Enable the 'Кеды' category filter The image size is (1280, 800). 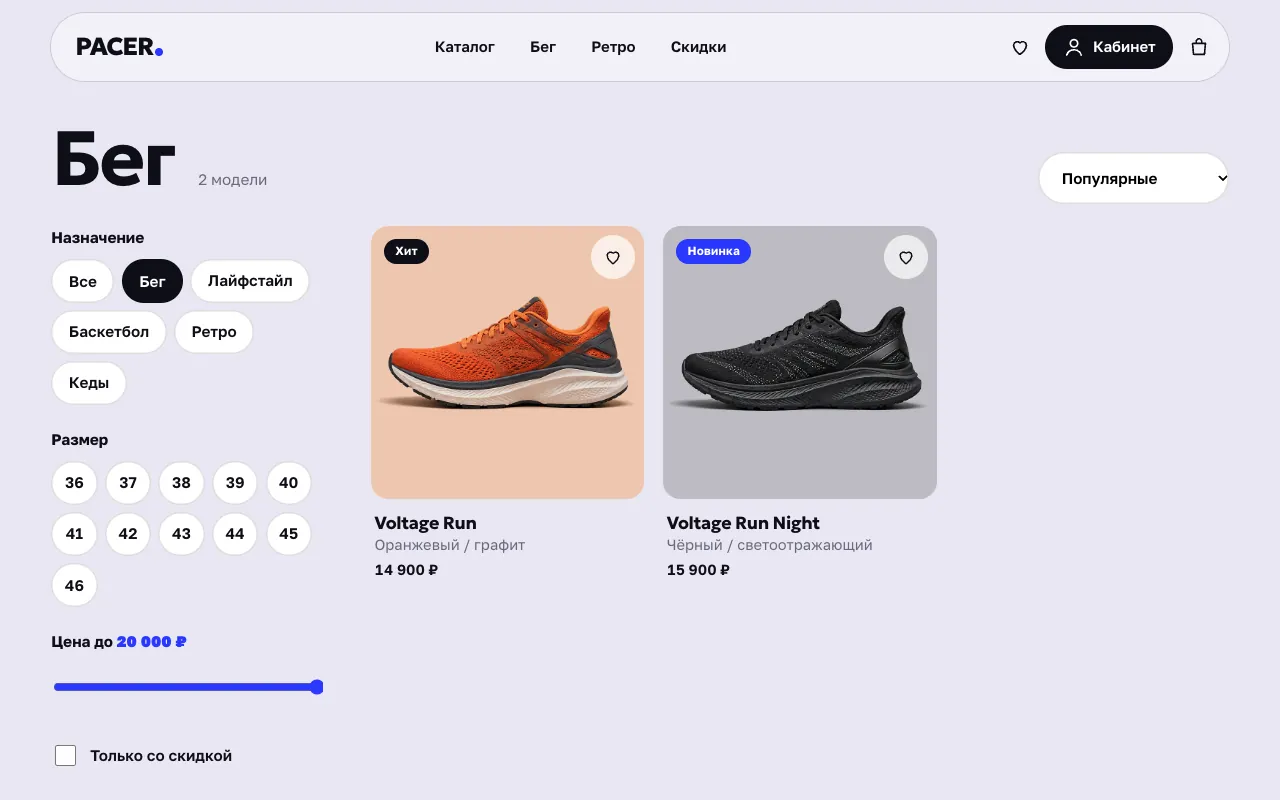pos(89,383)
